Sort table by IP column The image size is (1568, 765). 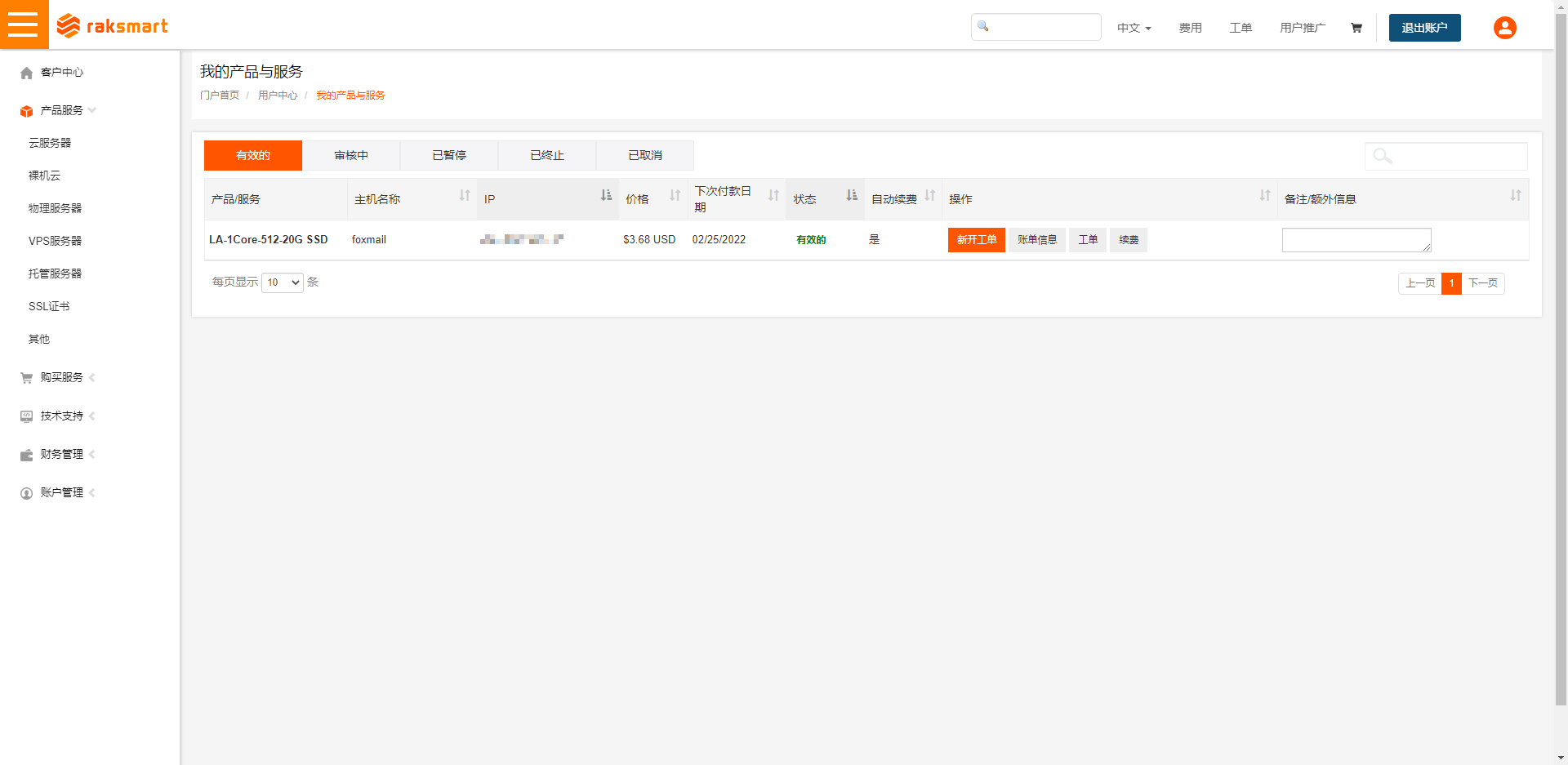coord(606,196)
